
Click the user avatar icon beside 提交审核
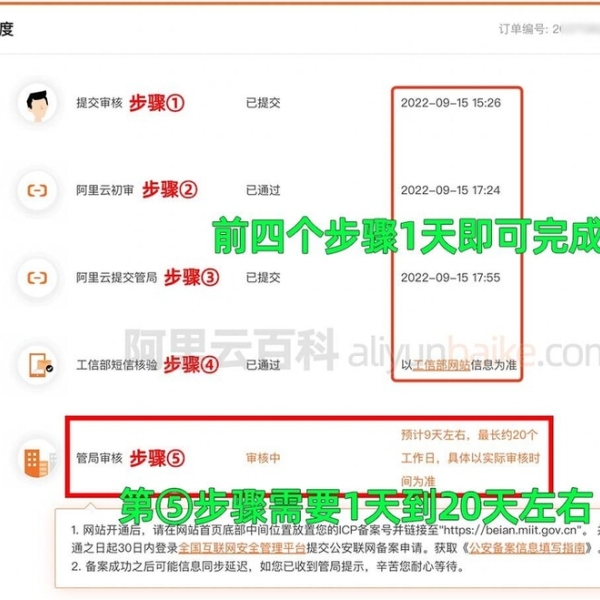pyautogui.click(x=38, y=103)
